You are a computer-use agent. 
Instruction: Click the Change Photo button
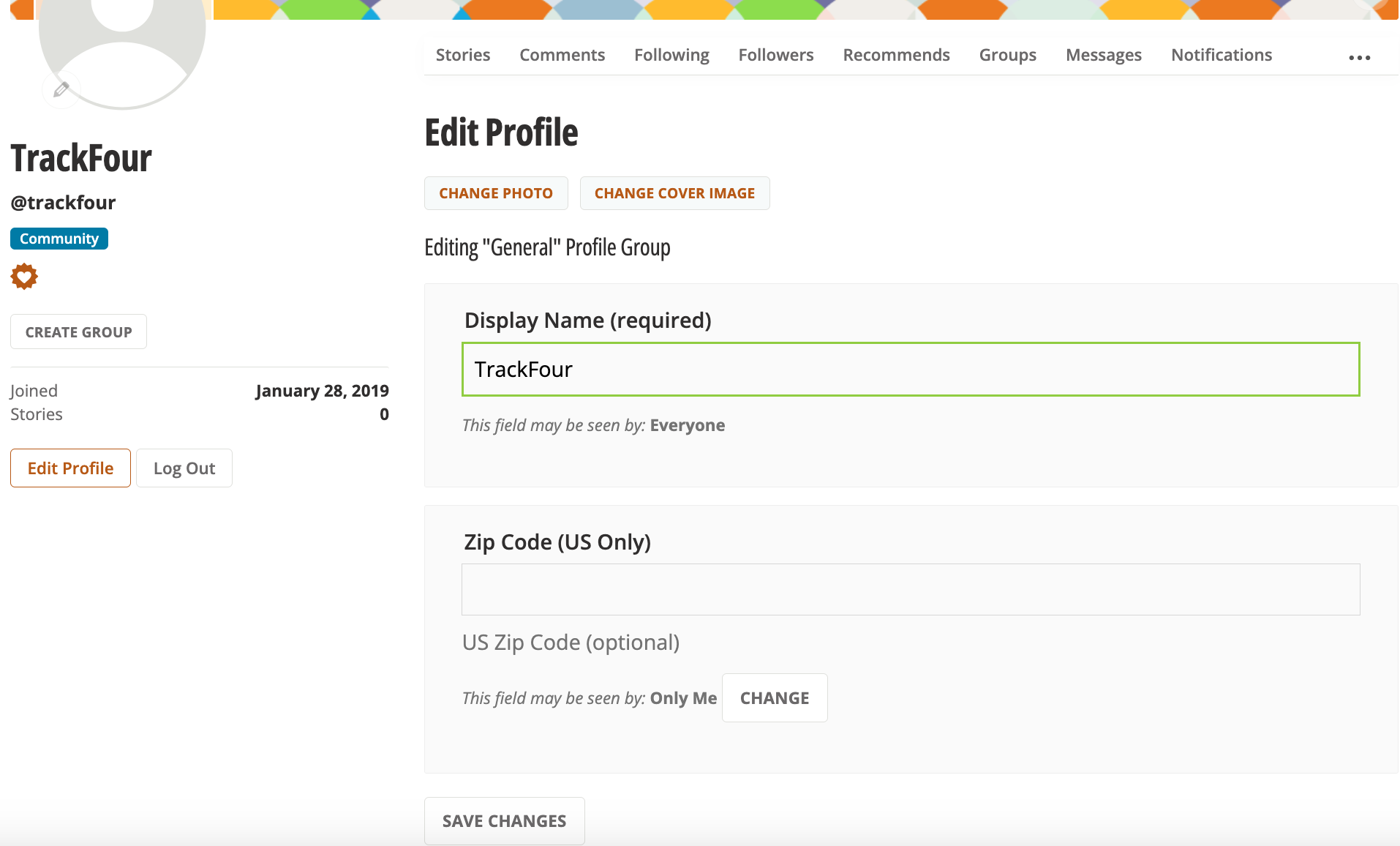click(496, 193)
